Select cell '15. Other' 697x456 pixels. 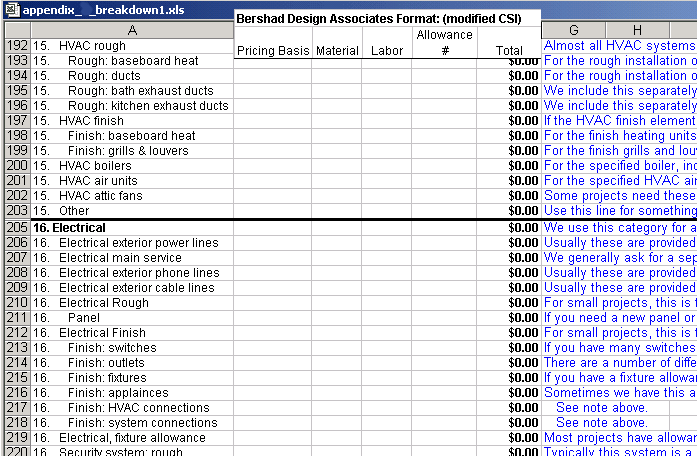(x=132, y=211)
